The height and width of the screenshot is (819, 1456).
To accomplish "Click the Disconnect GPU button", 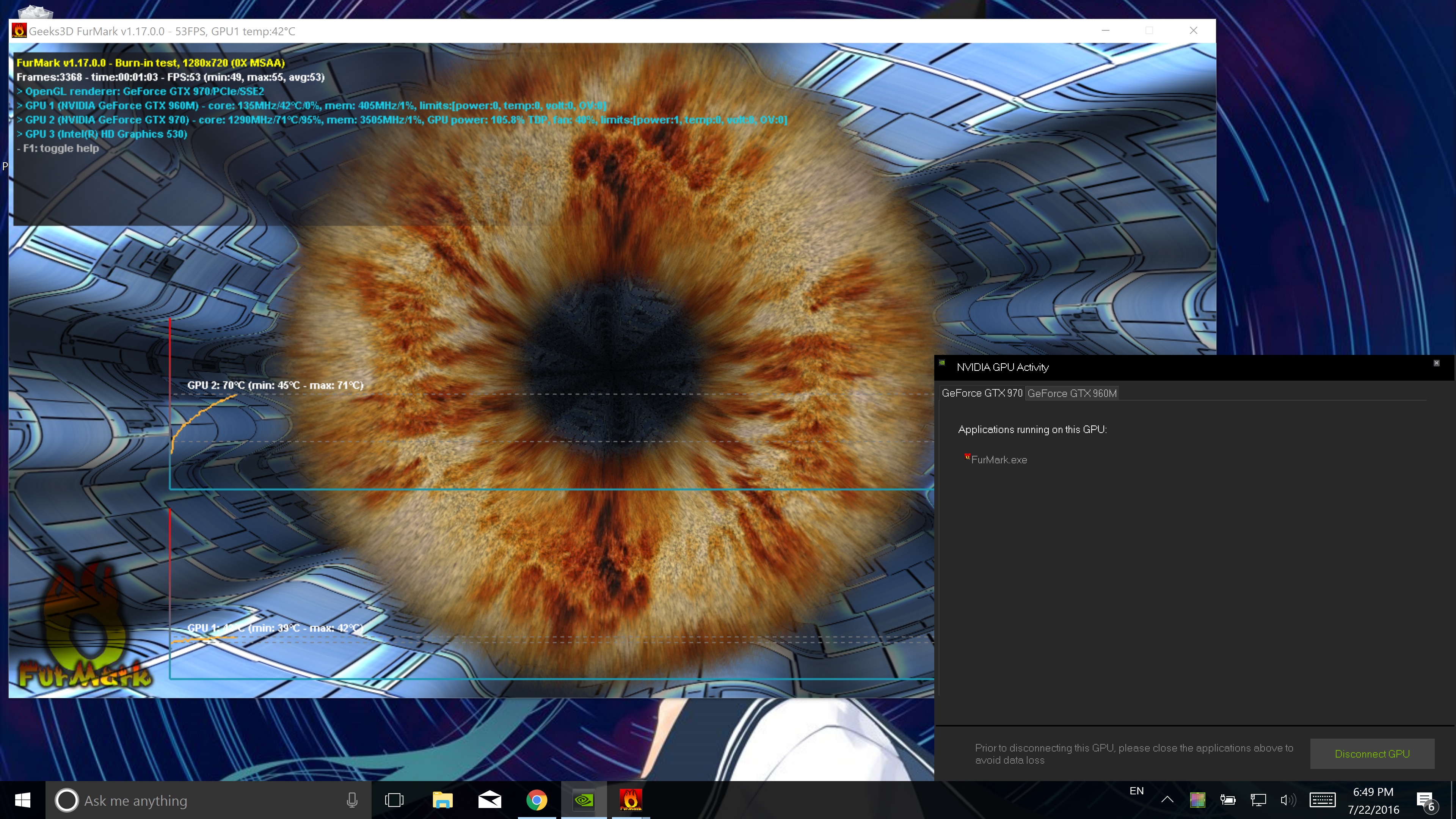I will point(1372,753).
